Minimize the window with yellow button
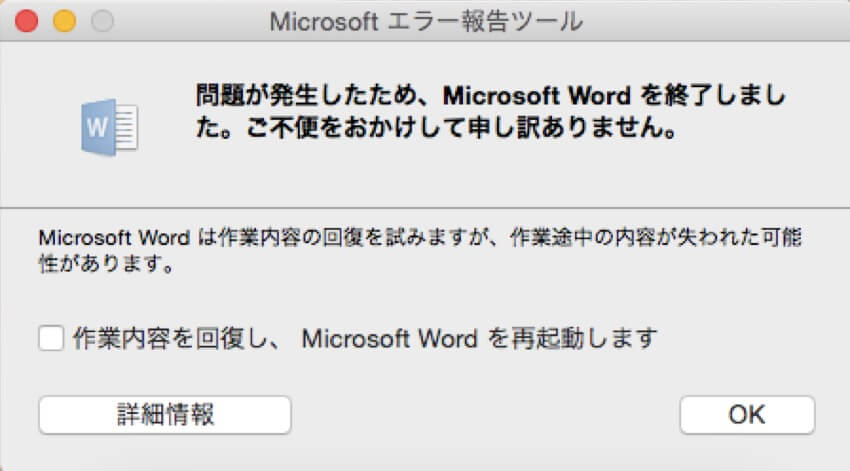The width and height of the screenshot is (850, 471). pyautogui.click(x=64, y=21)
